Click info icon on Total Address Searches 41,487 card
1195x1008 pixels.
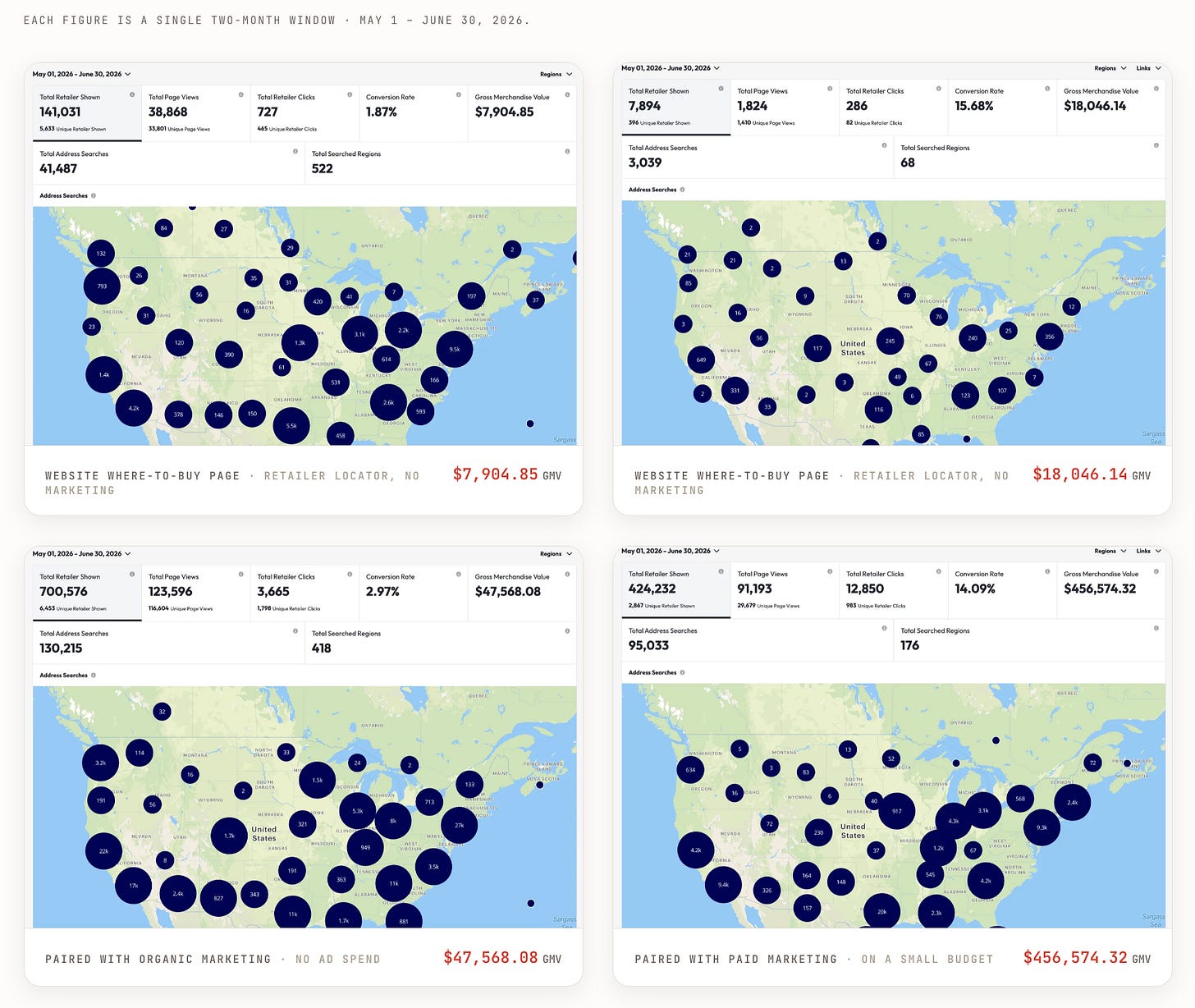pos(295,151)
